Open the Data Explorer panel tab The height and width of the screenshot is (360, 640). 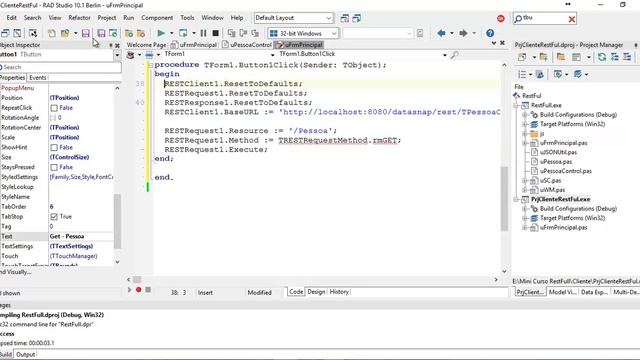pyautogui.click(x=594, y=292)
